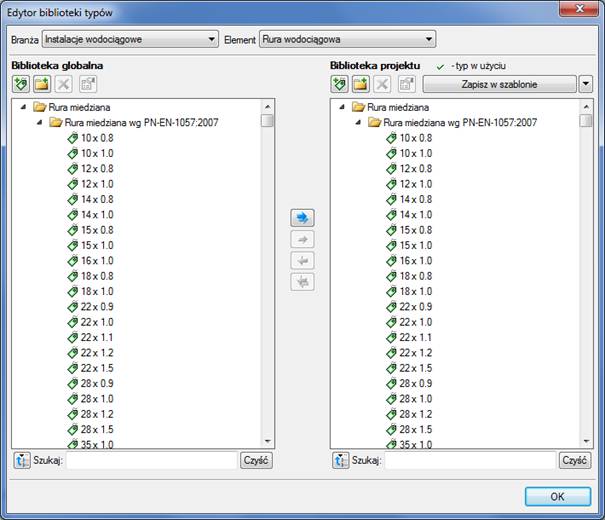The image size is (605, 520).
Task: Select 22x 1.2 in global library
Action: [x=97, y=353]
